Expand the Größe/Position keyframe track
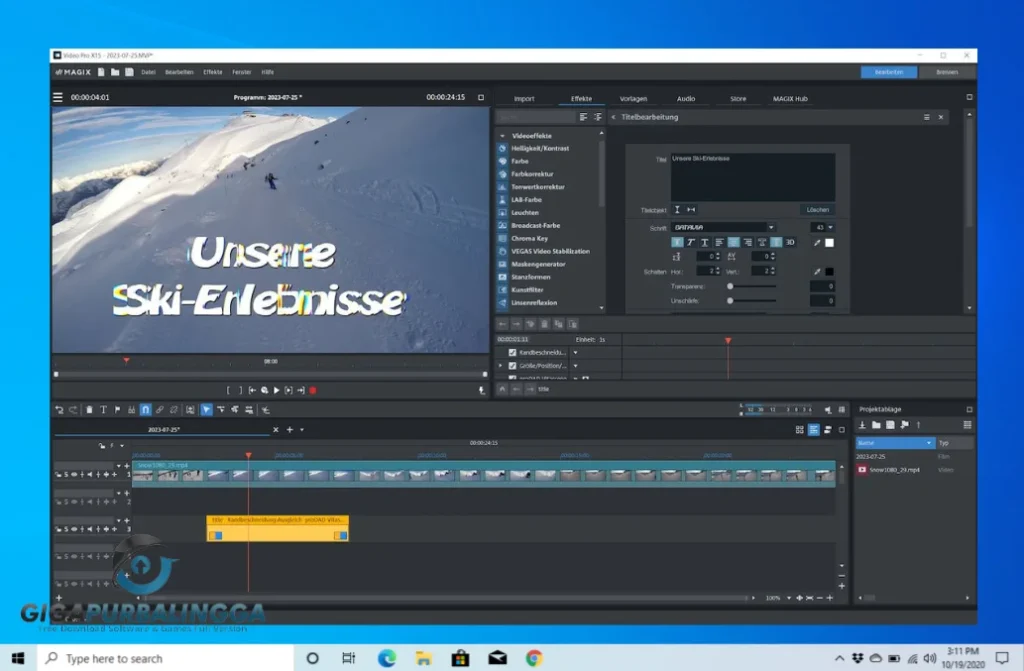The width and height of the screenshot is (1024, 671). coord(500,366)
